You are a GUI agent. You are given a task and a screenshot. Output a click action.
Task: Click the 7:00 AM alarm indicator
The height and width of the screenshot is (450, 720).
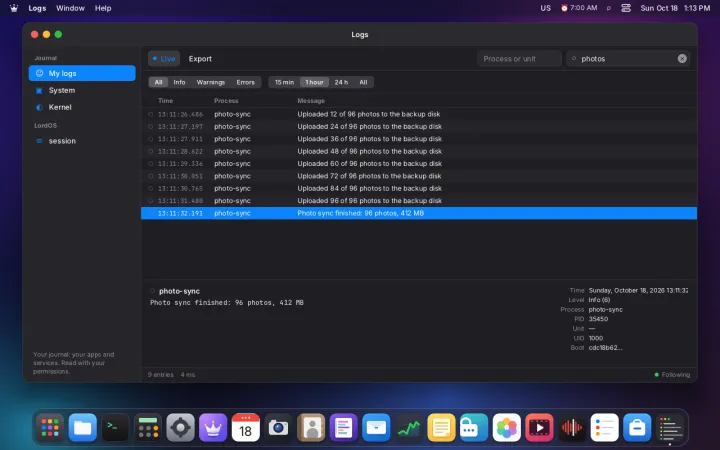pos(579,8)
